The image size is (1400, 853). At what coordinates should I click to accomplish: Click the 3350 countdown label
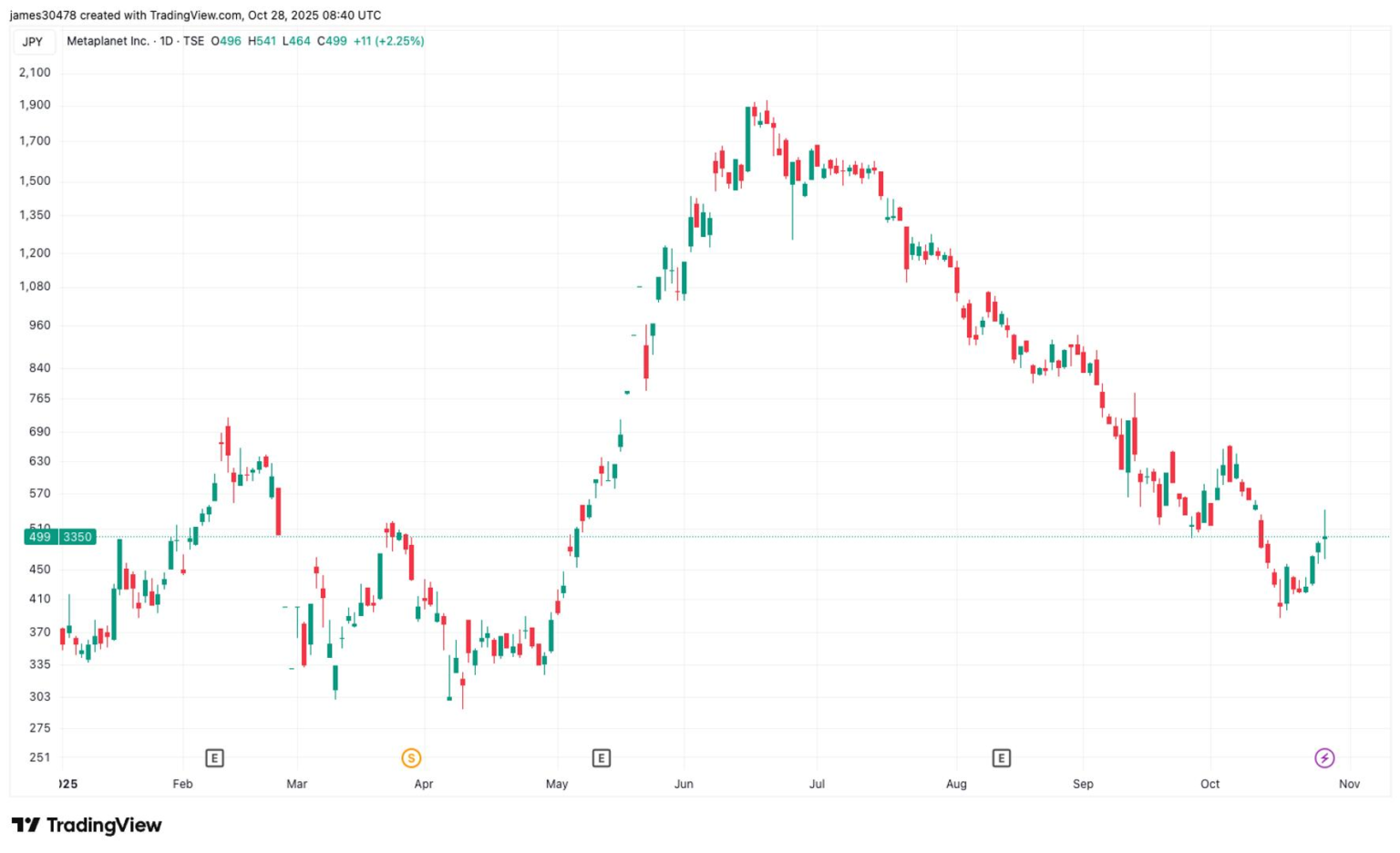pyautogui.click(x=77, y=537)
